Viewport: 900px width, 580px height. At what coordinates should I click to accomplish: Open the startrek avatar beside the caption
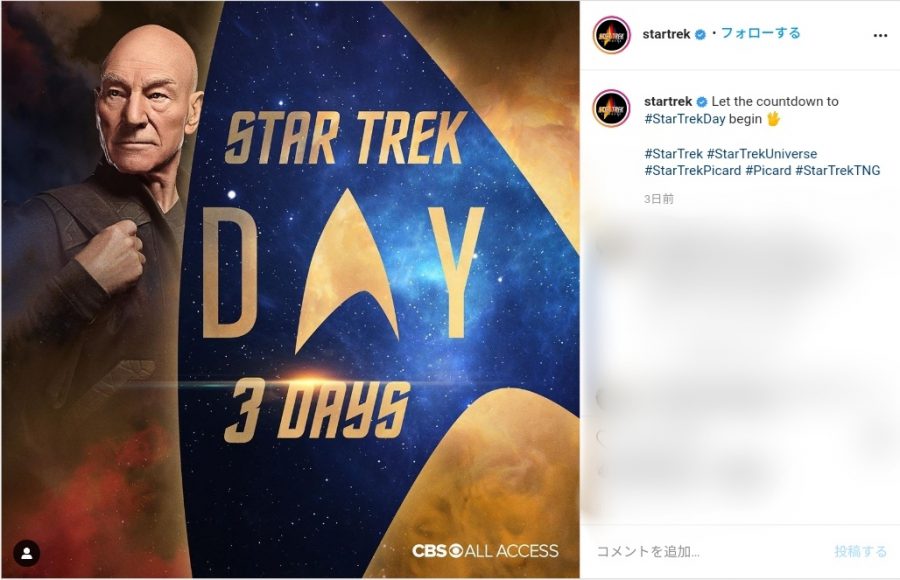coord(611,108)
